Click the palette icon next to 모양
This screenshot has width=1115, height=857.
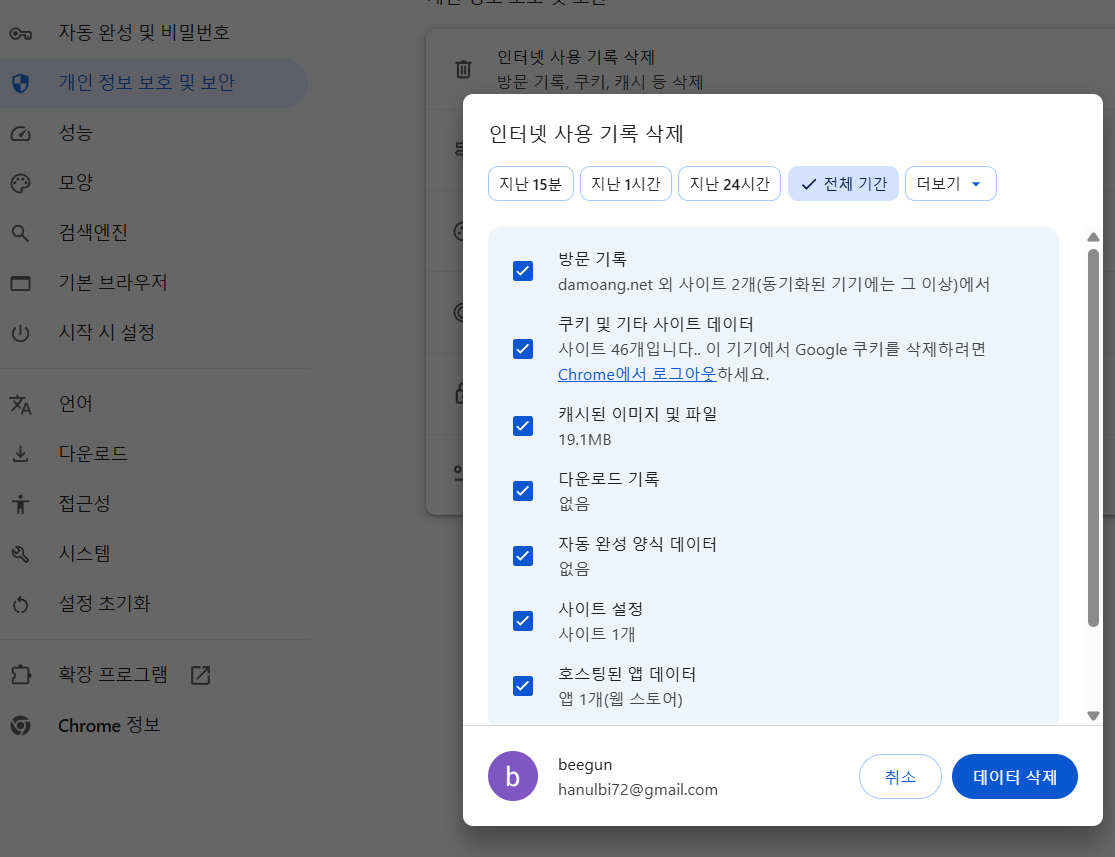[x=21, y=183]
